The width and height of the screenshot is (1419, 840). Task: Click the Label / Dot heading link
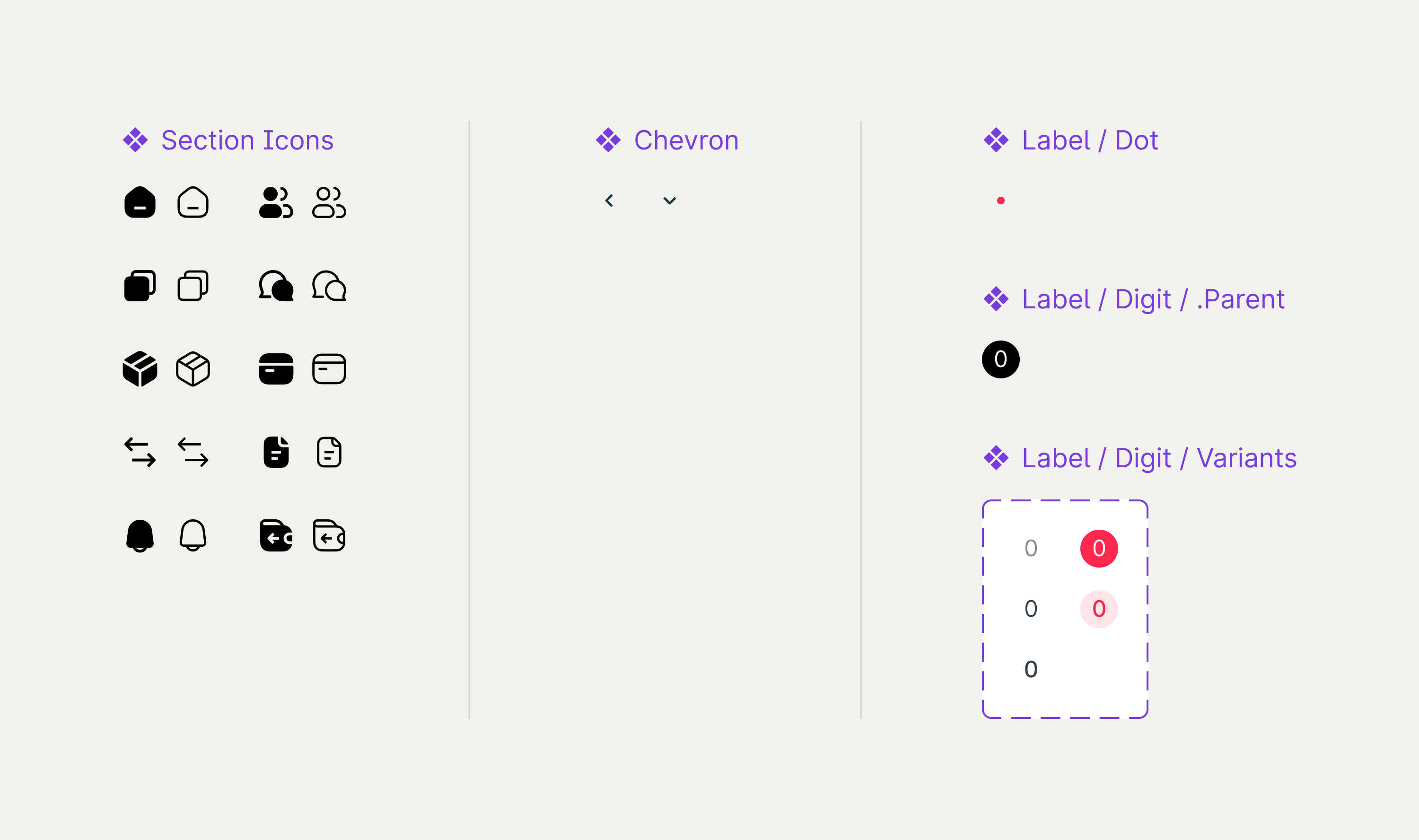(x=1090, y=140)
